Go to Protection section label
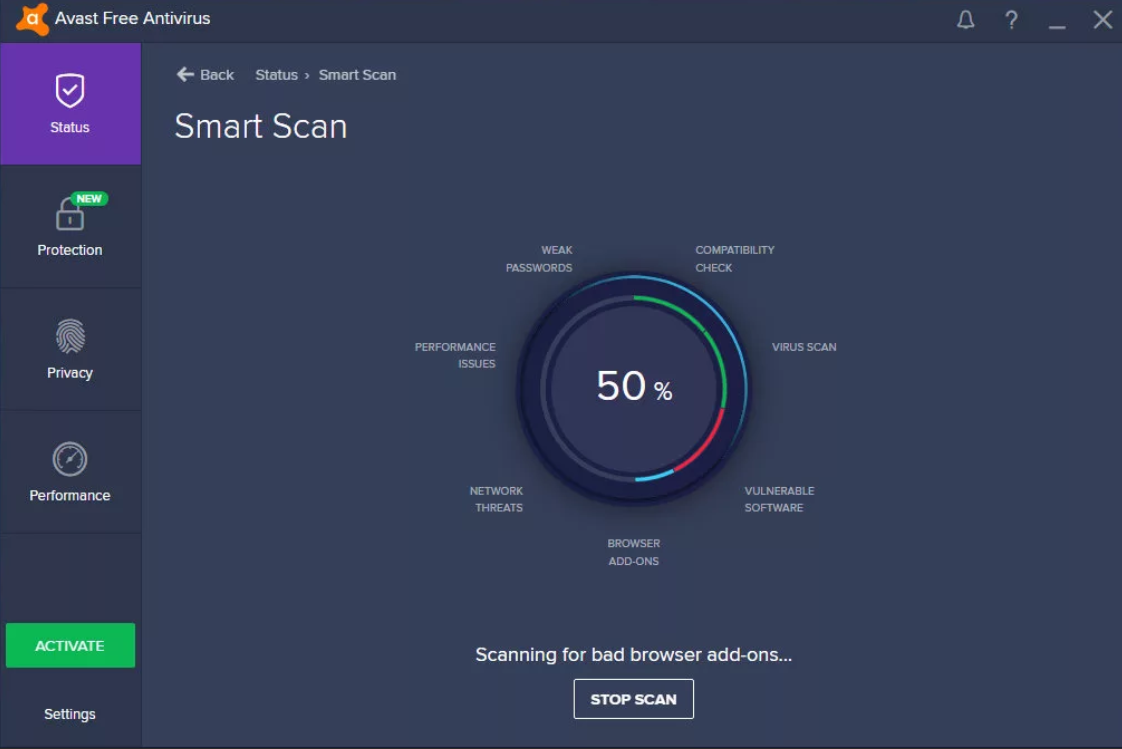 (x=70, y=250)
